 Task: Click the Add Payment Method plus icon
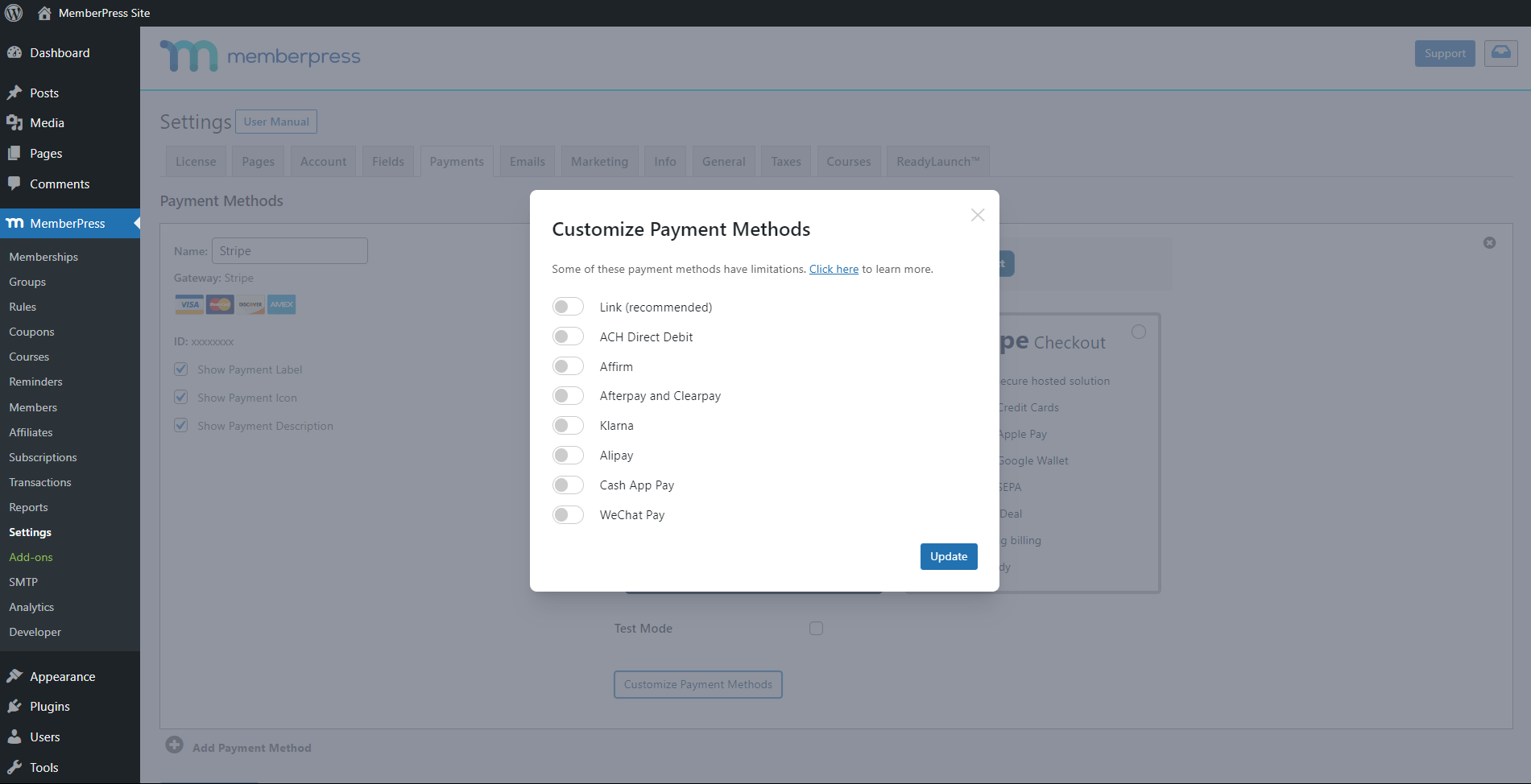click(x=175, y=745)
